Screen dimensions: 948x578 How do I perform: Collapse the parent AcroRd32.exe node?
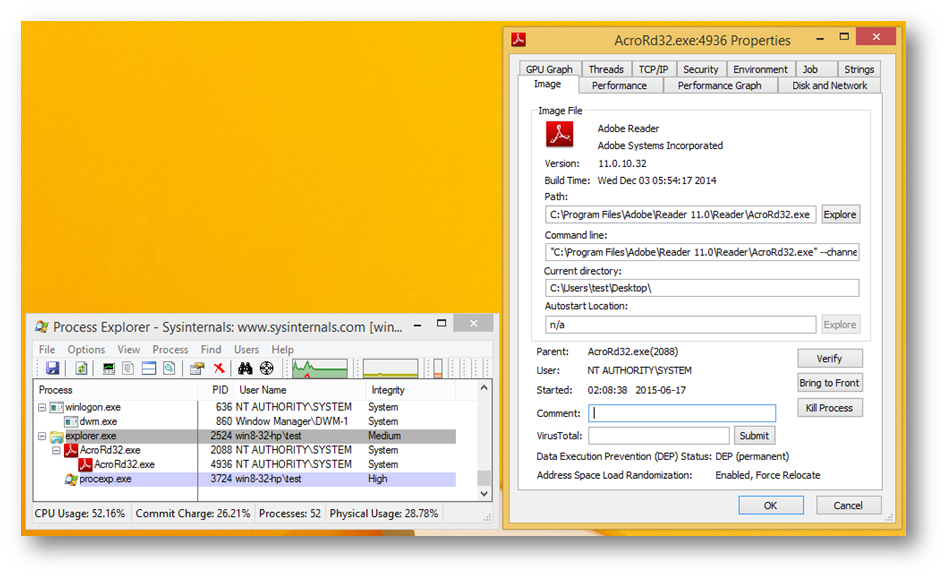[x=56, y=451]
